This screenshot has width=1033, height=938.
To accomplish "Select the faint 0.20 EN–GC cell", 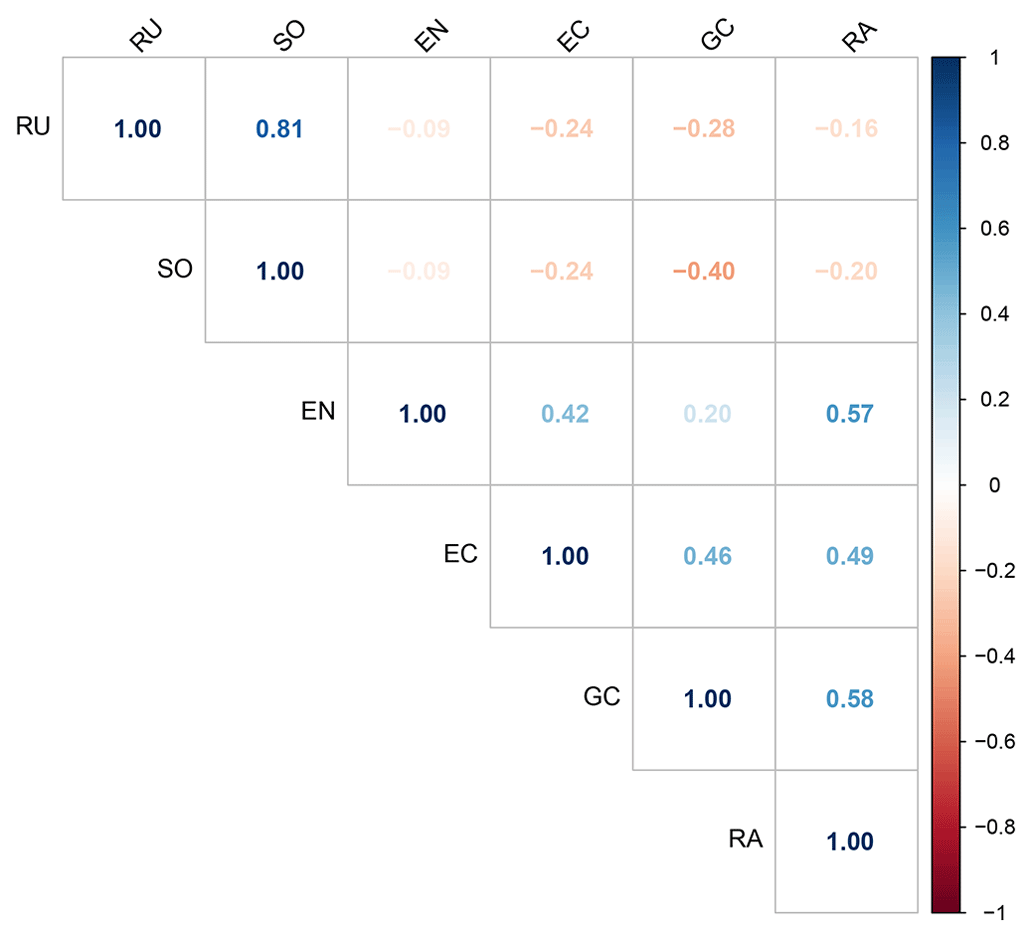I will [x=706, y=414].
